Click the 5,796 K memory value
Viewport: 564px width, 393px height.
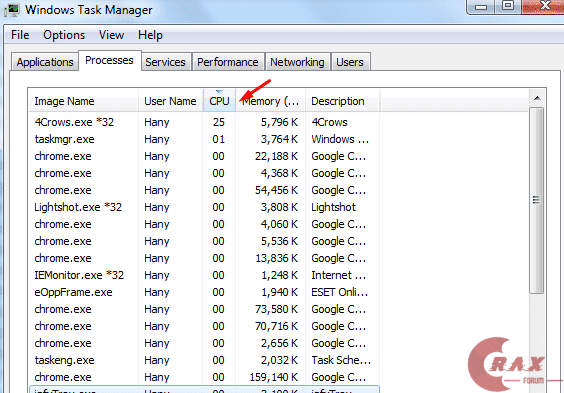[x=279, y=122]
